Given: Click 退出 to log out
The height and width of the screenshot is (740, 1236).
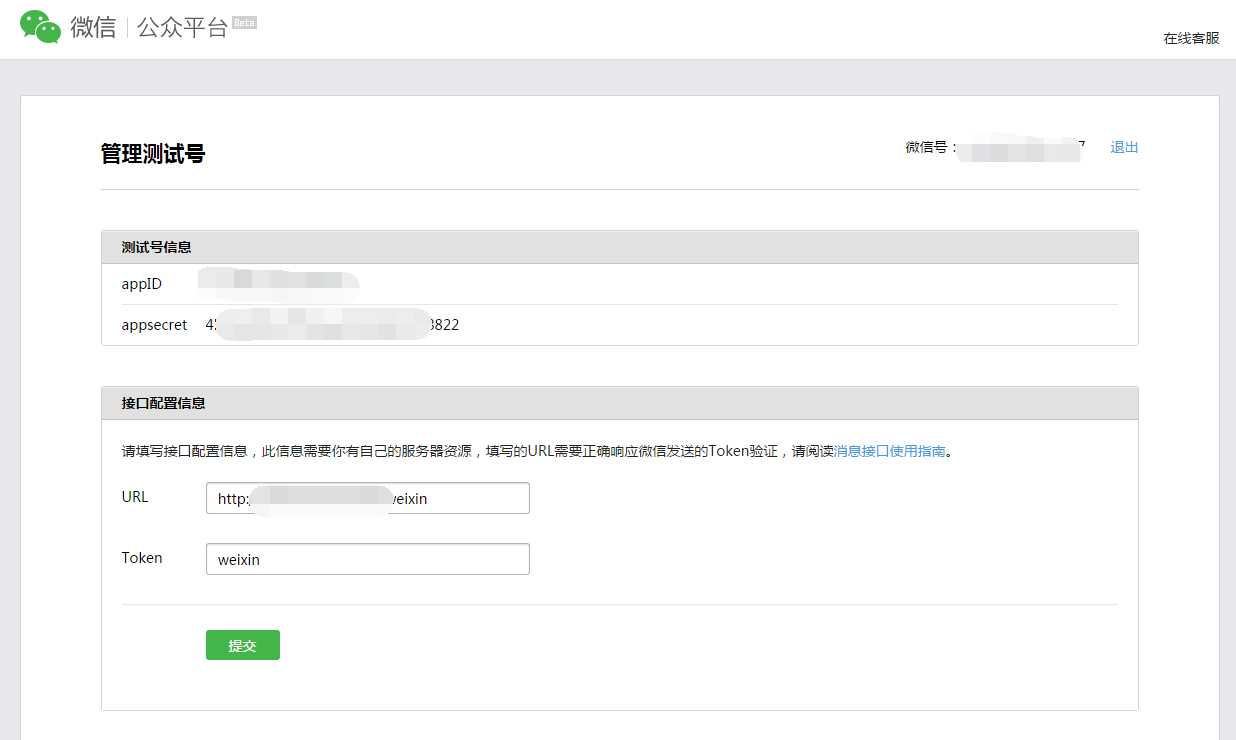Looking at the screenshot, I should pos(1124,147).
